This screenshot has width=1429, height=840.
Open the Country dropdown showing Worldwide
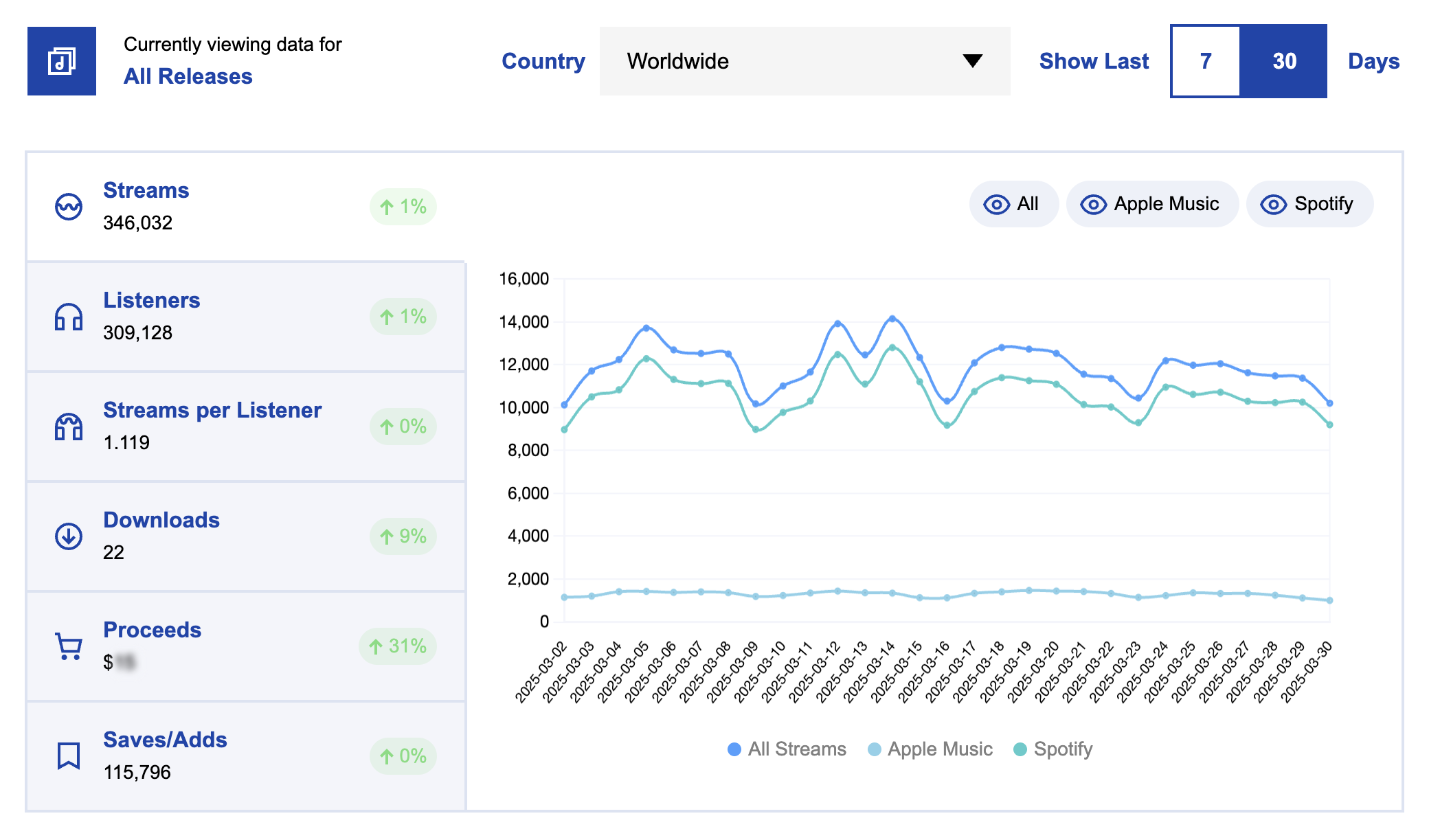(804, 61)
